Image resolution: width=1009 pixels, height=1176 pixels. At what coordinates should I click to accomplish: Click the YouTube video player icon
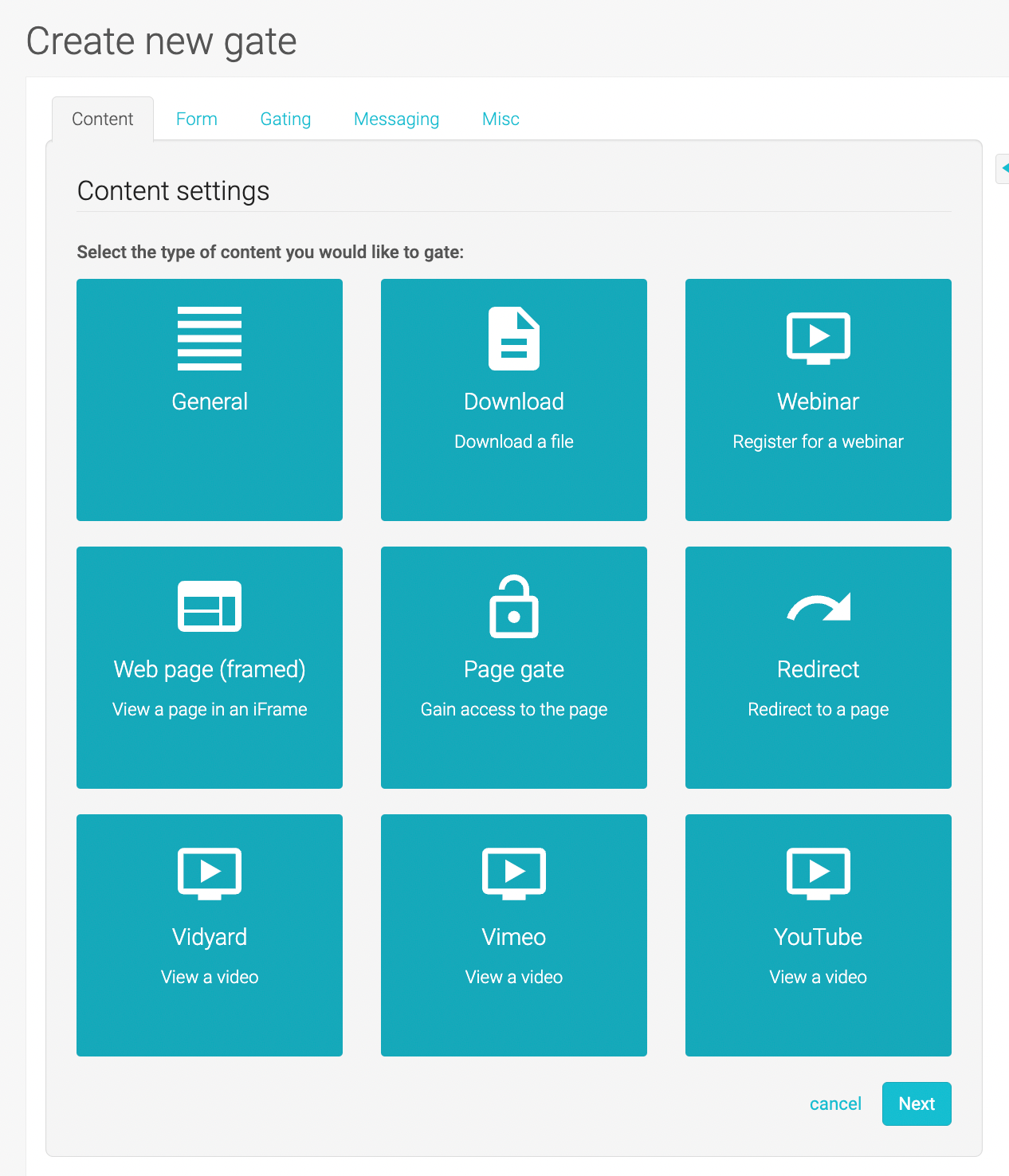click(x=819, y=874)
